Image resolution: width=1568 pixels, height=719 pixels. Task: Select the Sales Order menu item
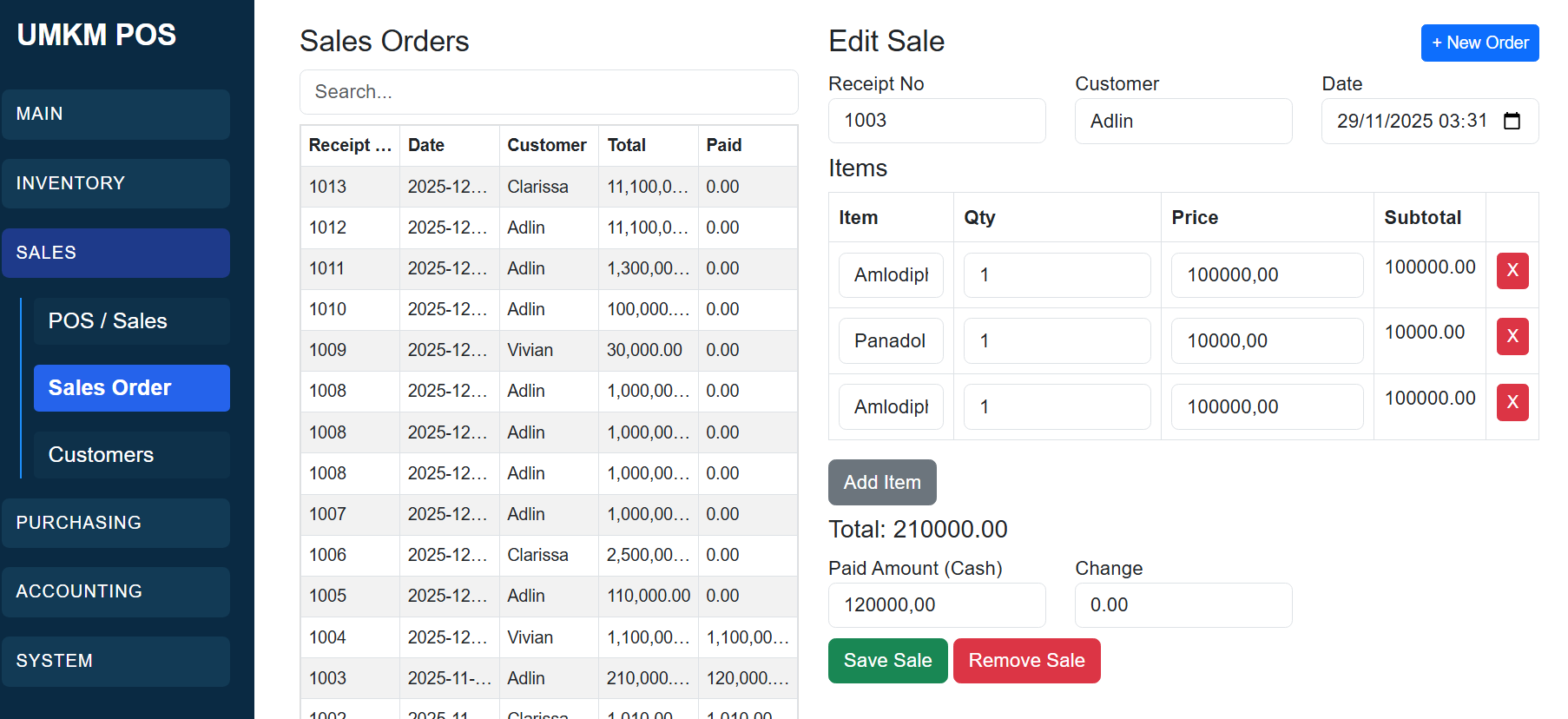pyautogui.click(x=131, y=388)
